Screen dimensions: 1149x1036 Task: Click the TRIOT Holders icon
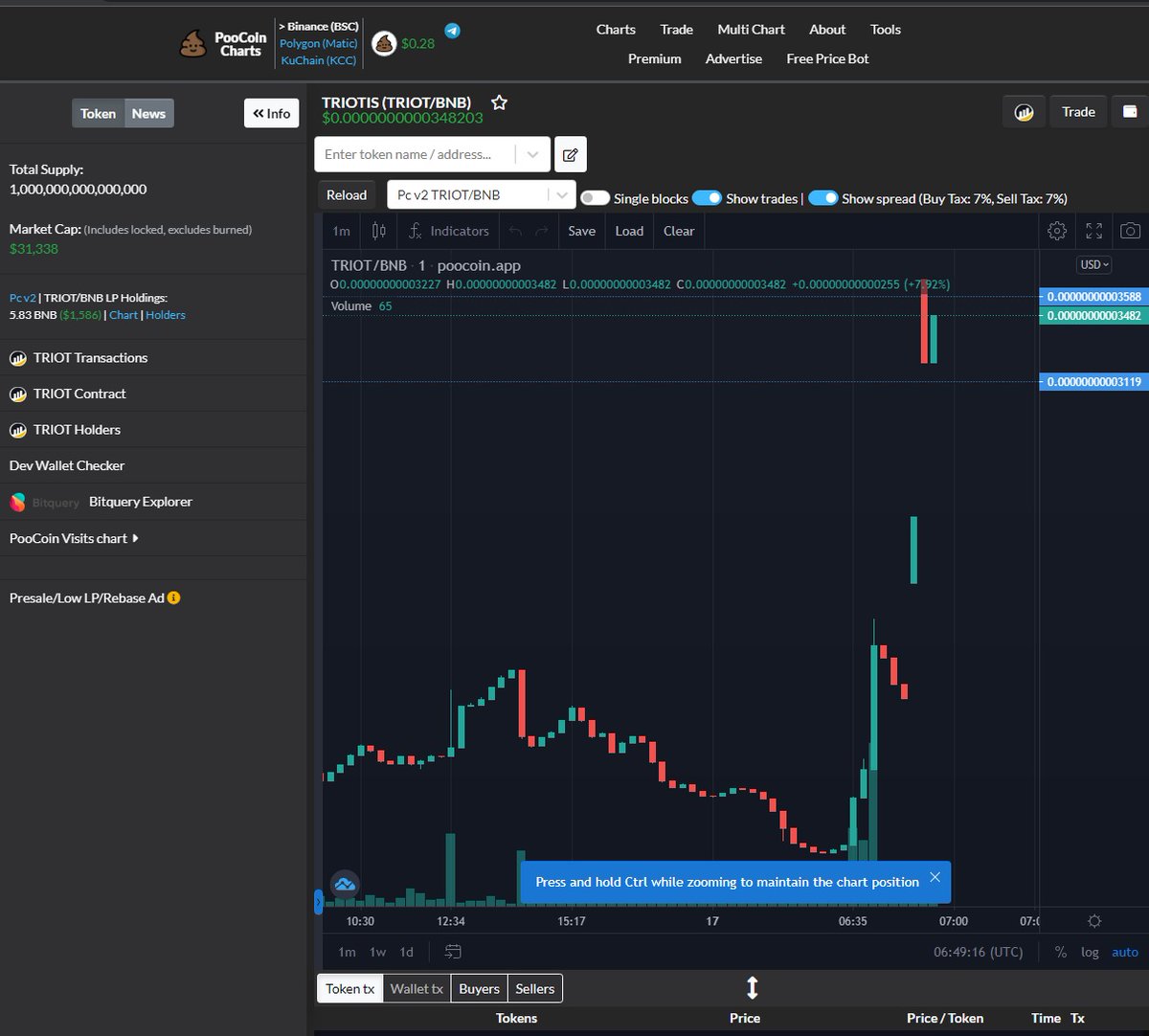(x=17, y=430)
